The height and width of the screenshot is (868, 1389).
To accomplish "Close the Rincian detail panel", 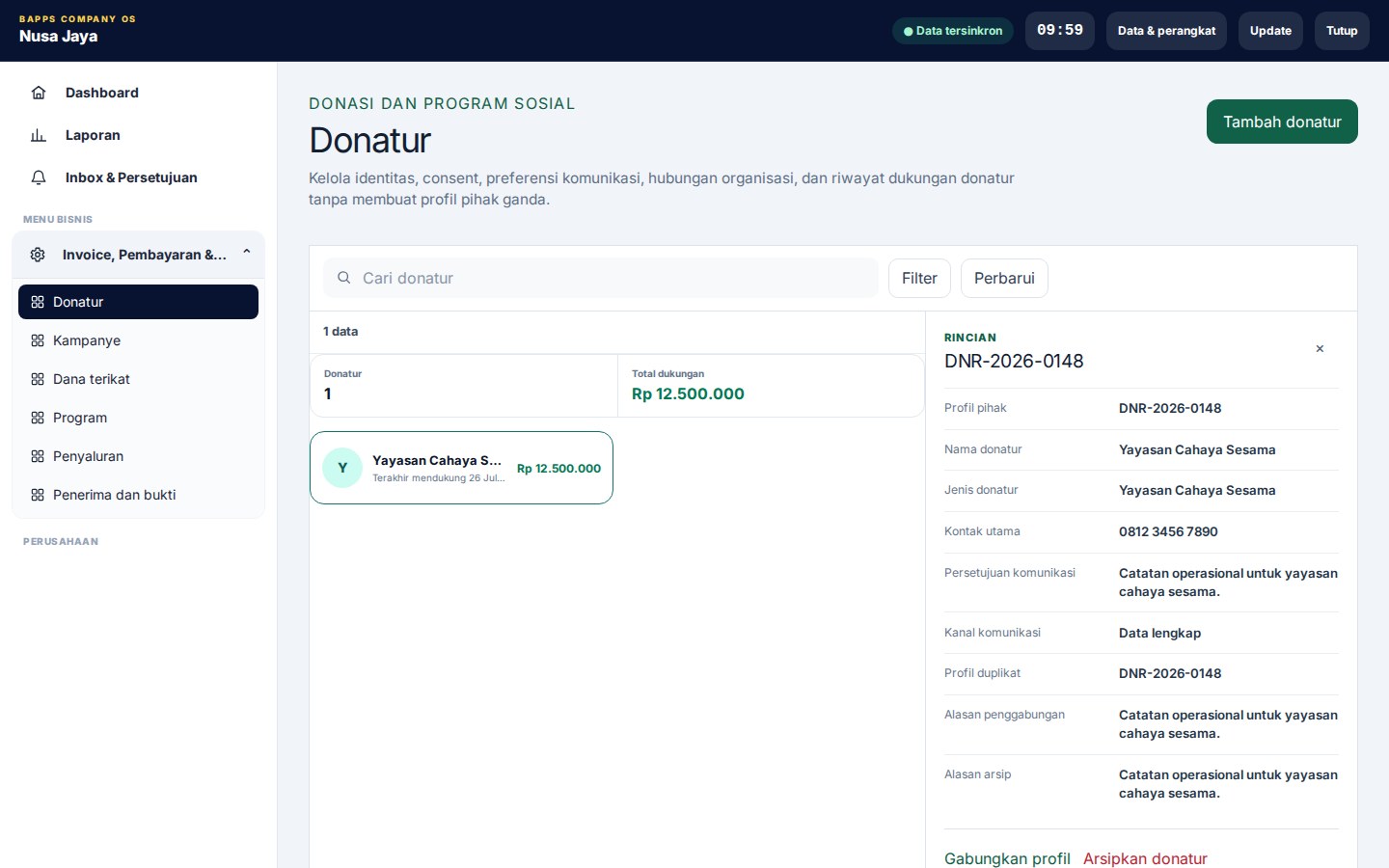I will coord(1320,348).
